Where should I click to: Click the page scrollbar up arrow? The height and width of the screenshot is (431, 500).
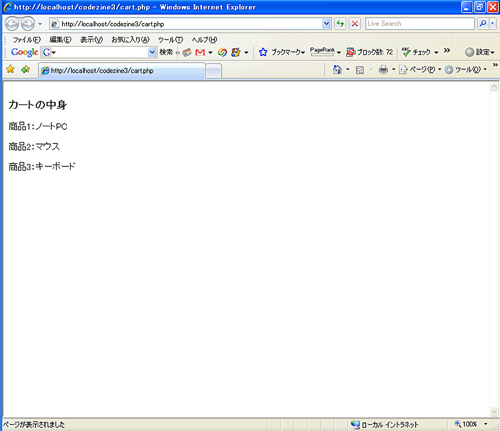click(494, 87)
